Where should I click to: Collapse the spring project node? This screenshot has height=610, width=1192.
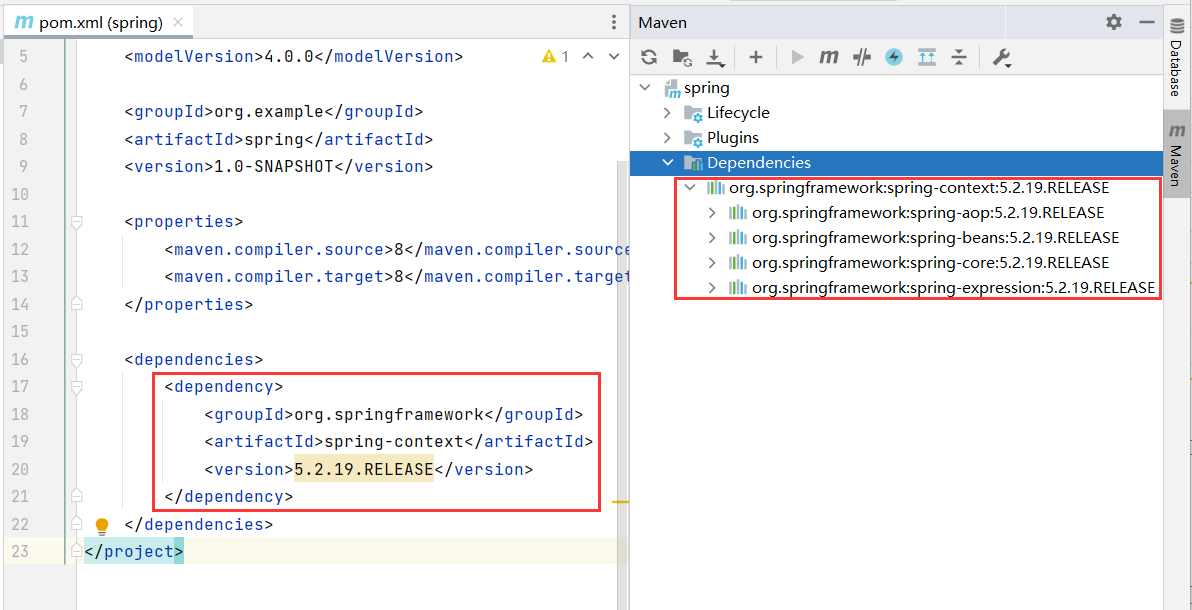[646, 88]
